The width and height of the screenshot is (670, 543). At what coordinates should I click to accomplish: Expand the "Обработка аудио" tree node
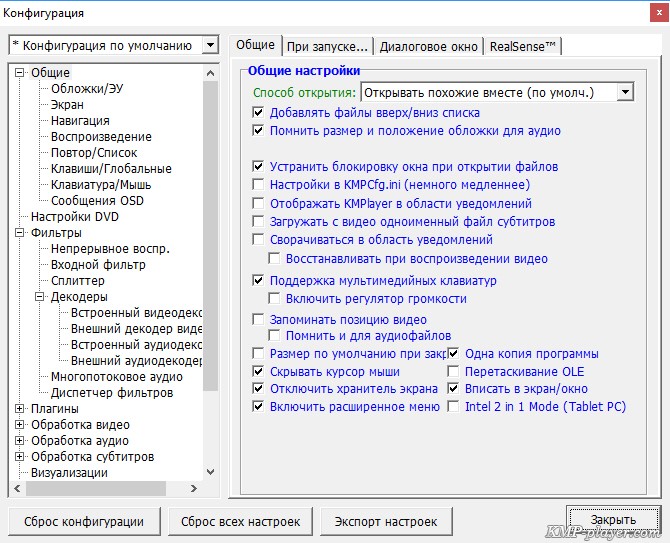click(19, 440)
